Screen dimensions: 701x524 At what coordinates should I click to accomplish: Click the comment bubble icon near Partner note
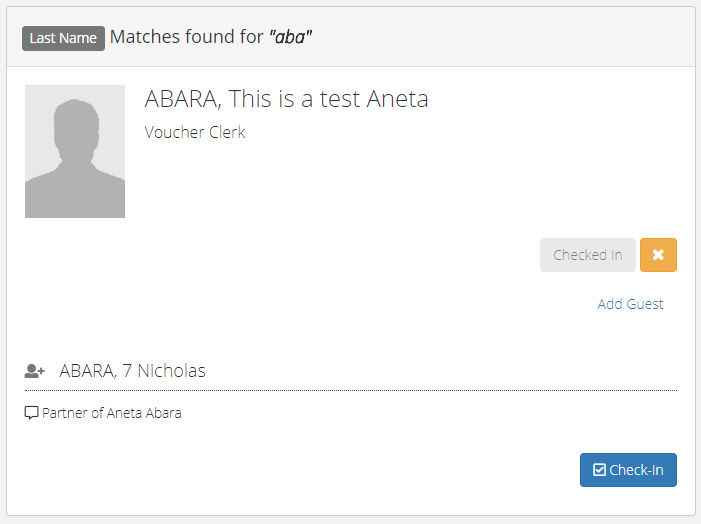pos(31,413)
